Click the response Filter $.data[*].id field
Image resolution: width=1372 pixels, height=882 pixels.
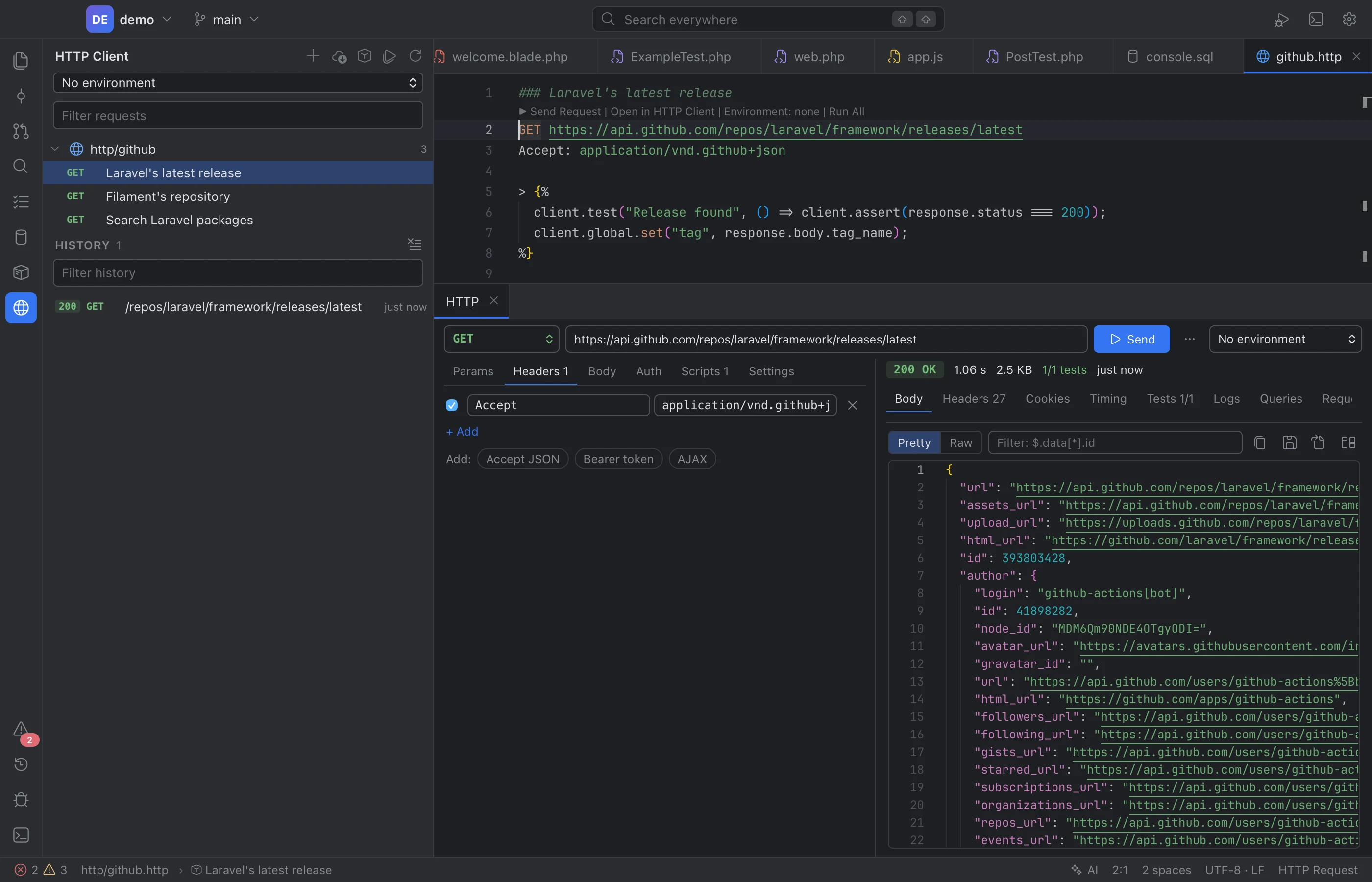tap(1114, 443)
